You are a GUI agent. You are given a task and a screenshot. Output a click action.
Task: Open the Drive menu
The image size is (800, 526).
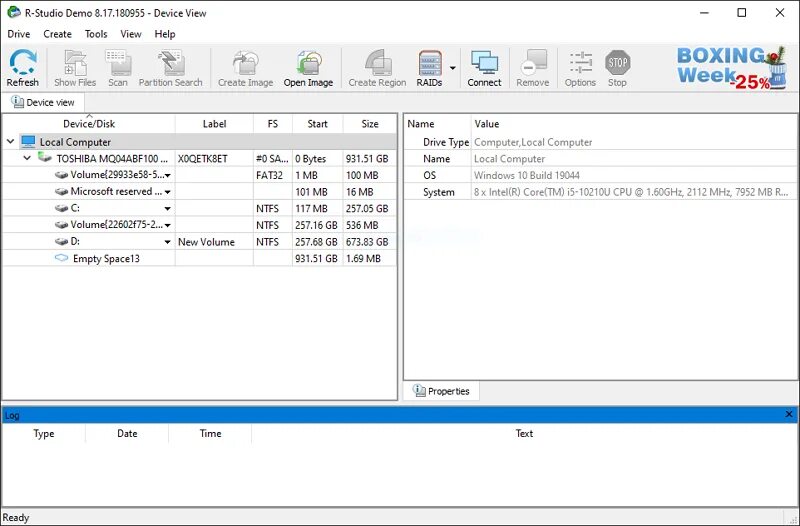point(19,34)
